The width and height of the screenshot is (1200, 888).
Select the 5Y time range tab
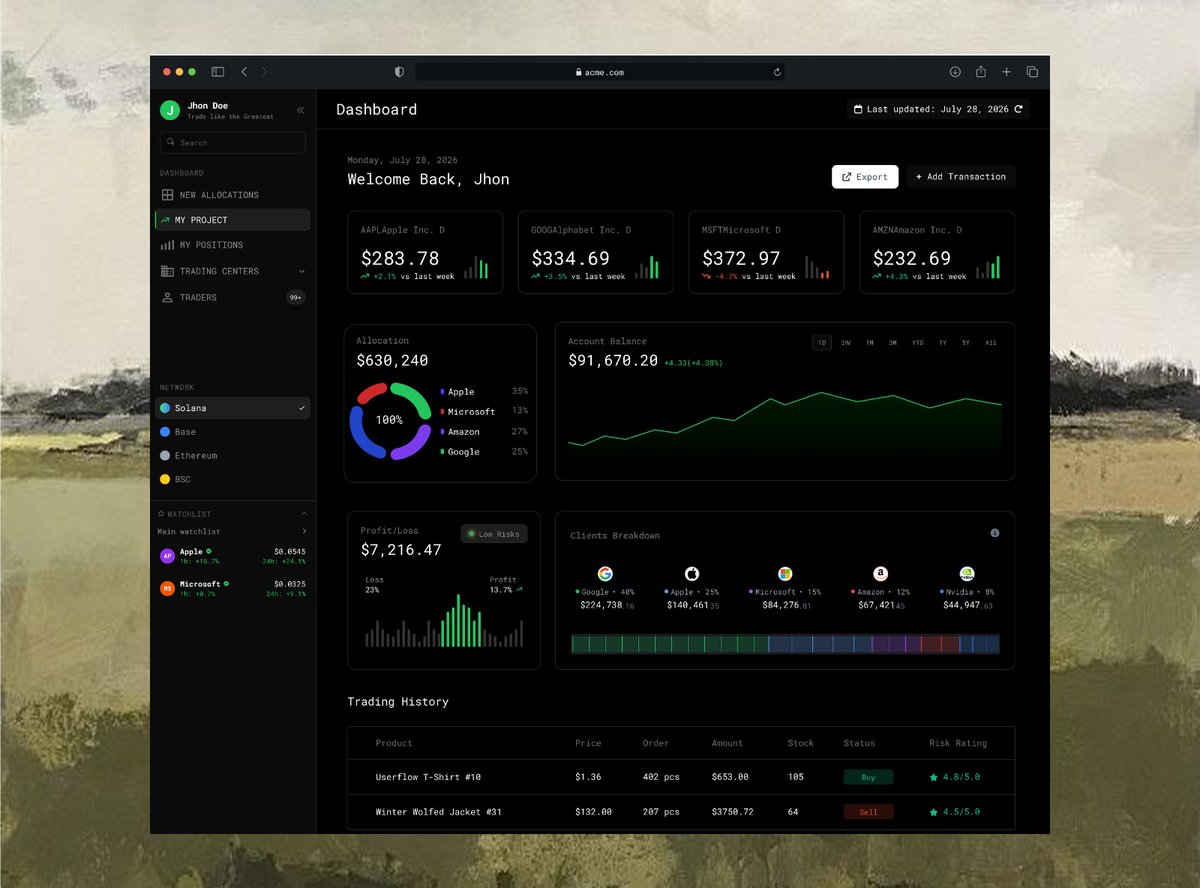click(x=966, y=343)
